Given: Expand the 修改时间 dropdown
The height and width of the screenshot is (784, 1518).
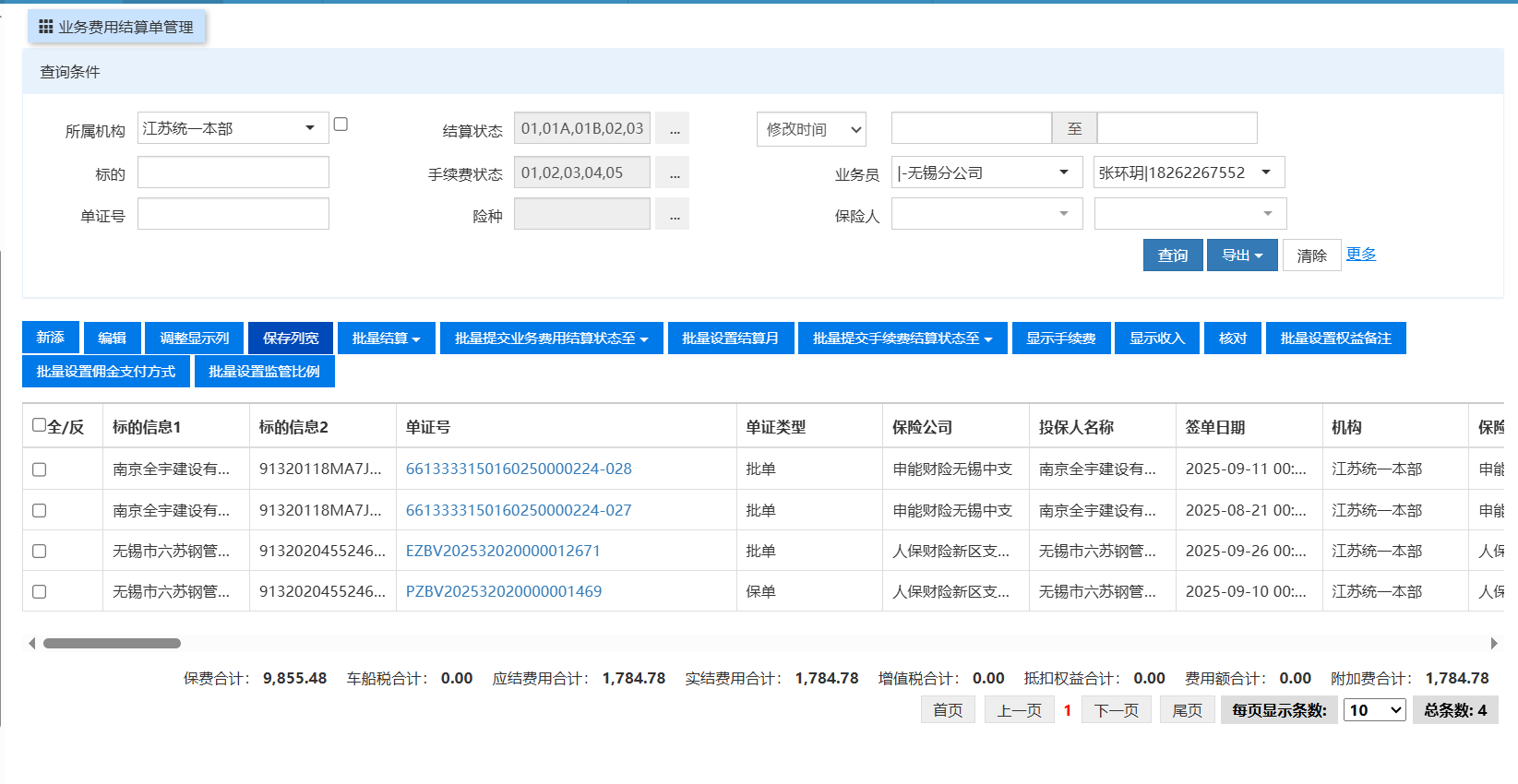Looking at the screenshot, I should [811, 129].
